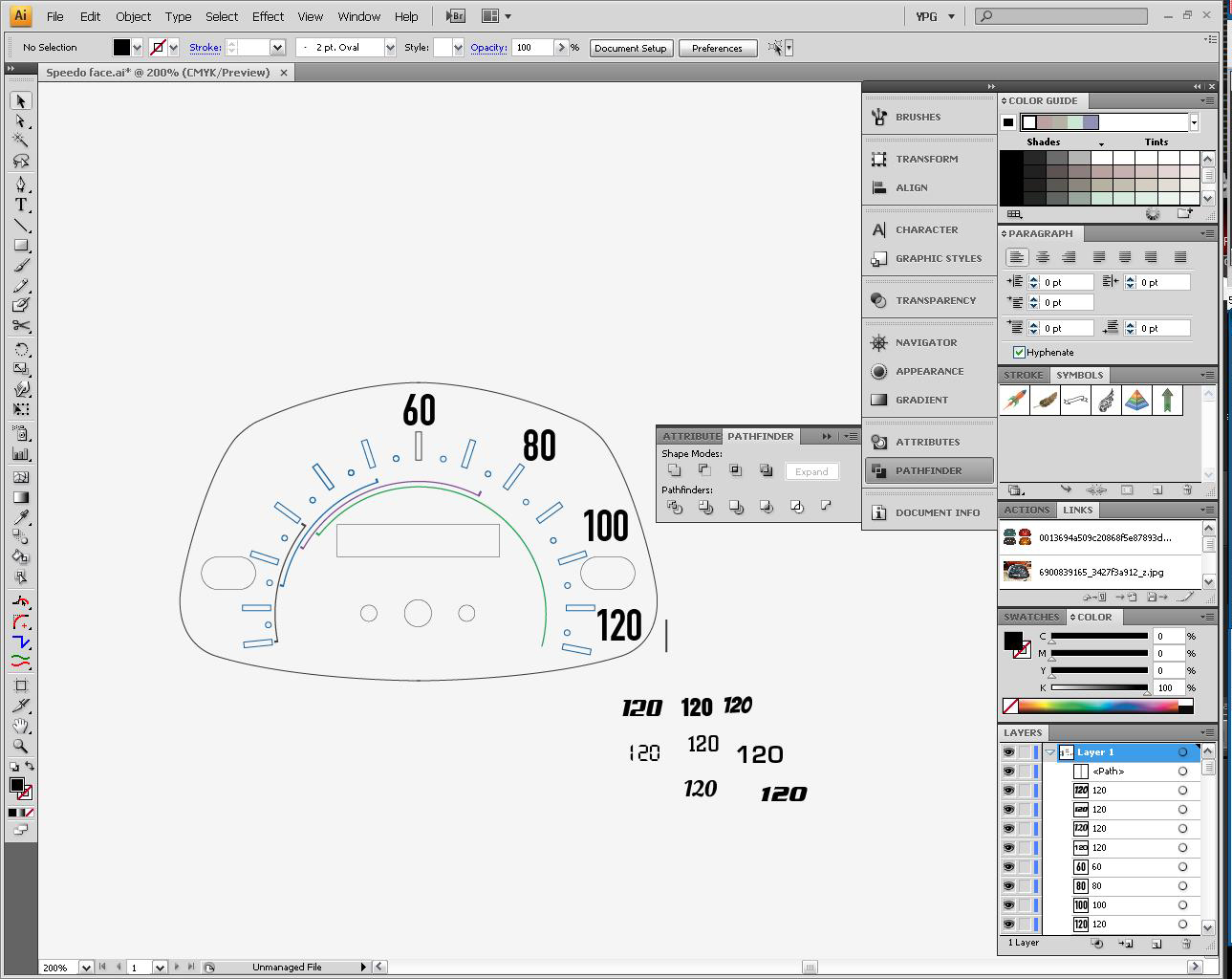This screenshot has width=1232, height=979.
Task: Toggle visibility of the 80 sublayer
Action: pyautogui.click(x=1008, y=886)
